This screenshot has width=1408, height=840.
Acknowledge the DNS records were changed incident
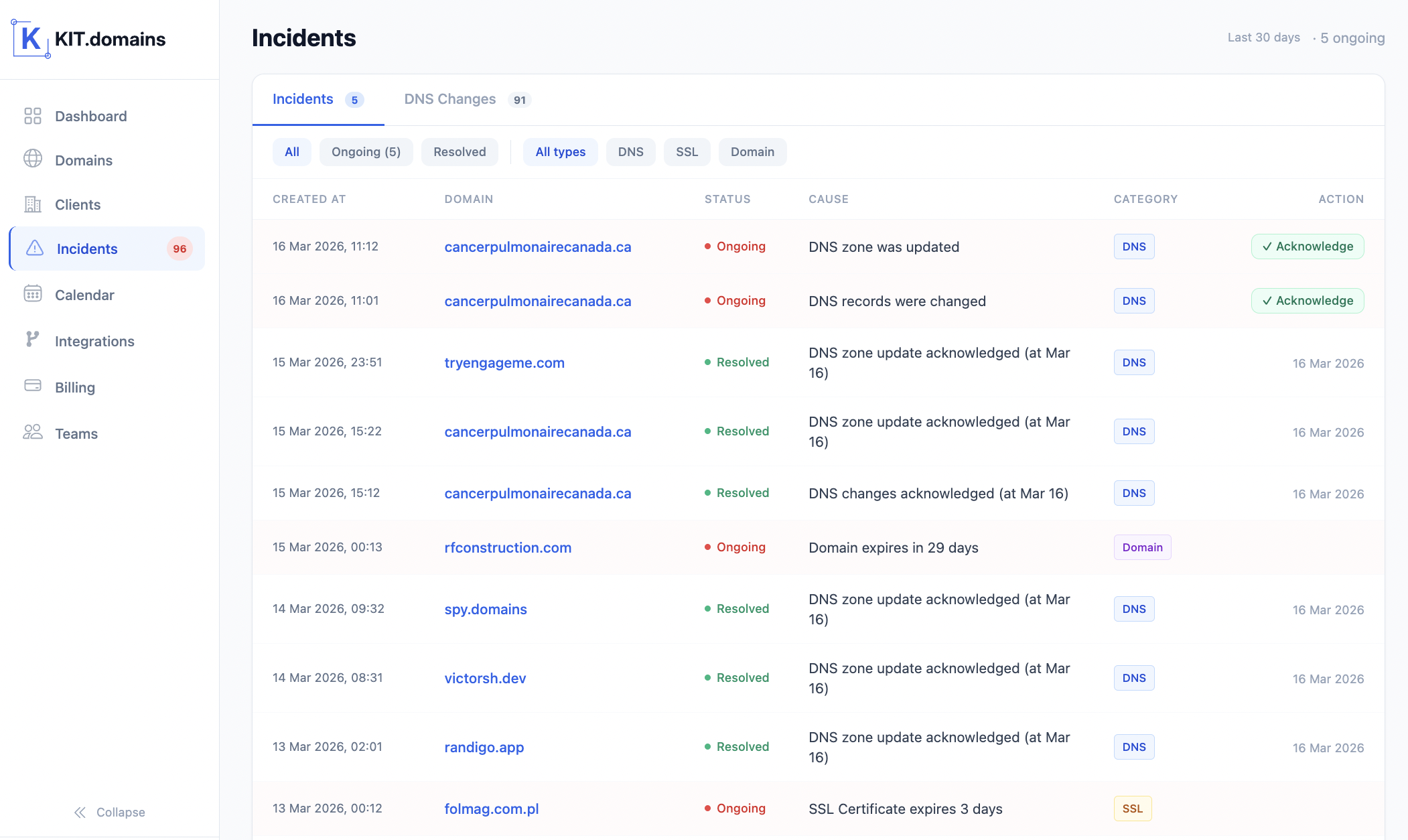[x=1308, y=301]
